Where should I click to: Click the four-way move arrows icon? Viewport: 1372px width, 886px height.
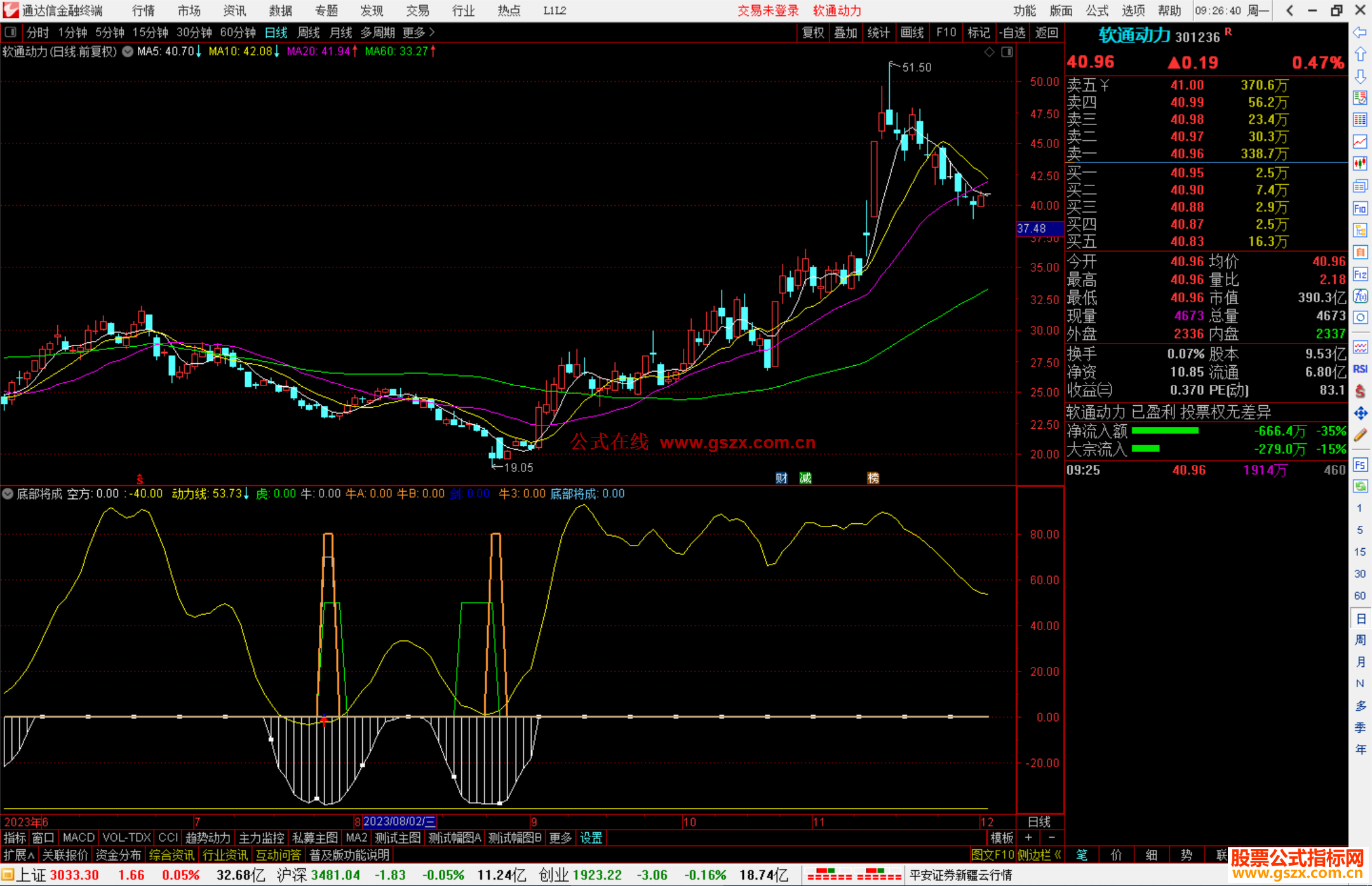pyautogui.click(x=1360, y=413)
